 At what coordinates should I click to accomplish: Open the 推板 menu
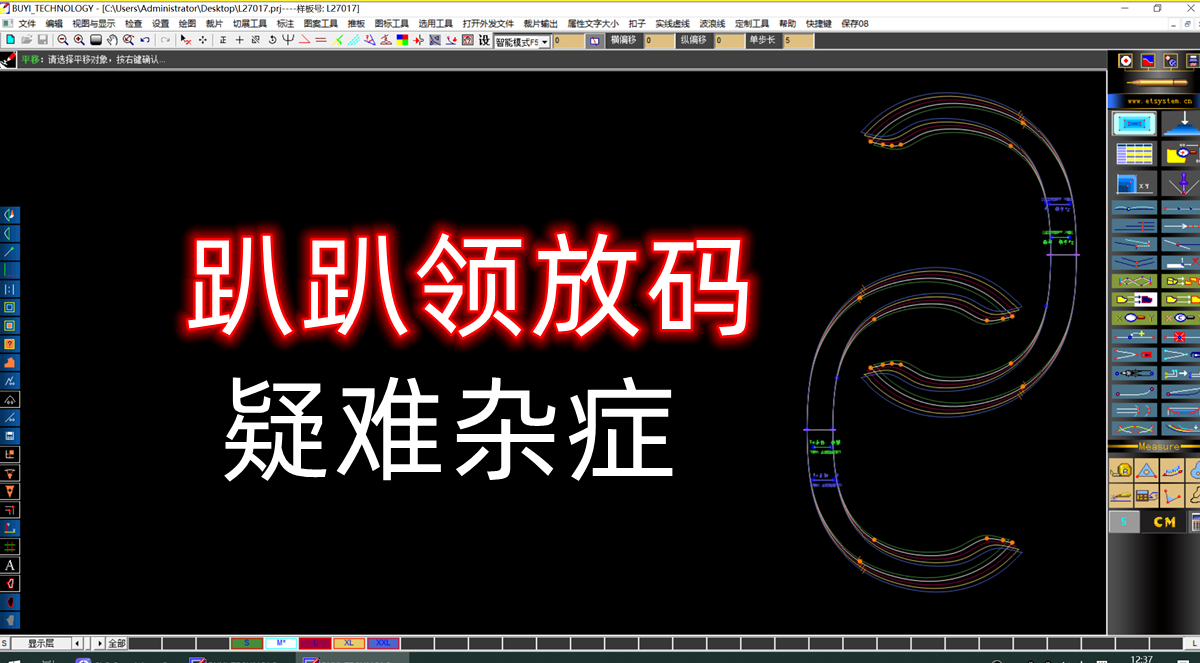click(357, 23)
